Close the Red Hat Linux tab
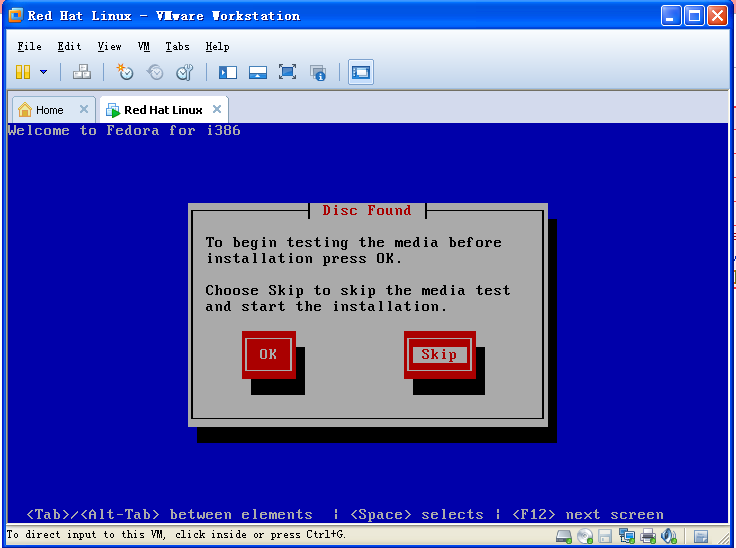Viewport: 736px width, 548px height. point(217,109)
